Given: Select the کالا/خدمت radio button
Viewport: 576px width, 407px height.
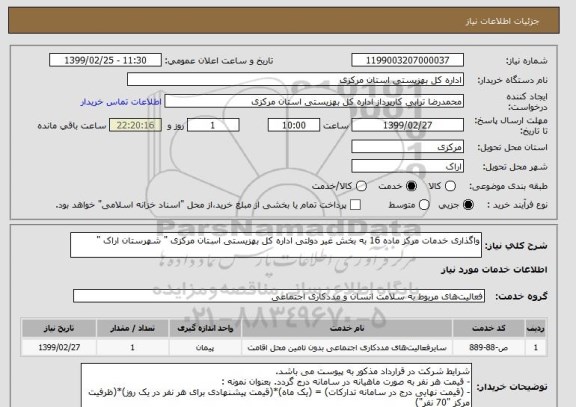Looking at the screenshot, I should point(361,186).
